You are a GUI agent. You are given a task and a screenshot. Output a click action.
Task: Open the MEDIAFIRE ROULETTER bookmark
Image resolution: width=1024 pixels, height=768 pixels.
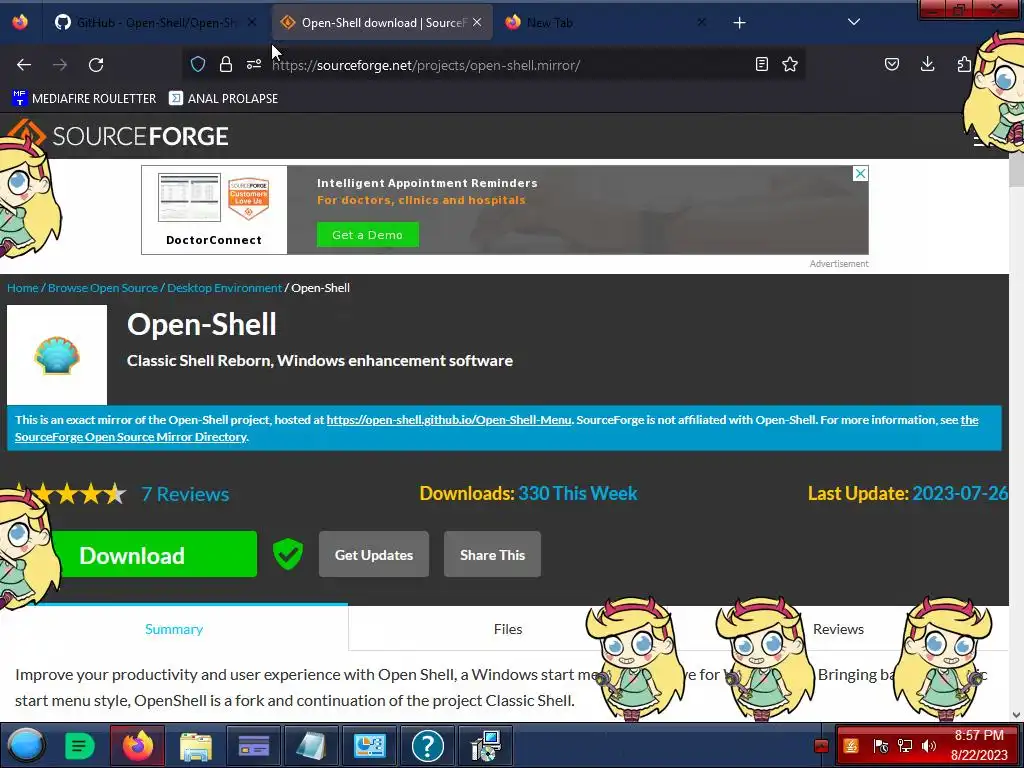pos(84,99)
